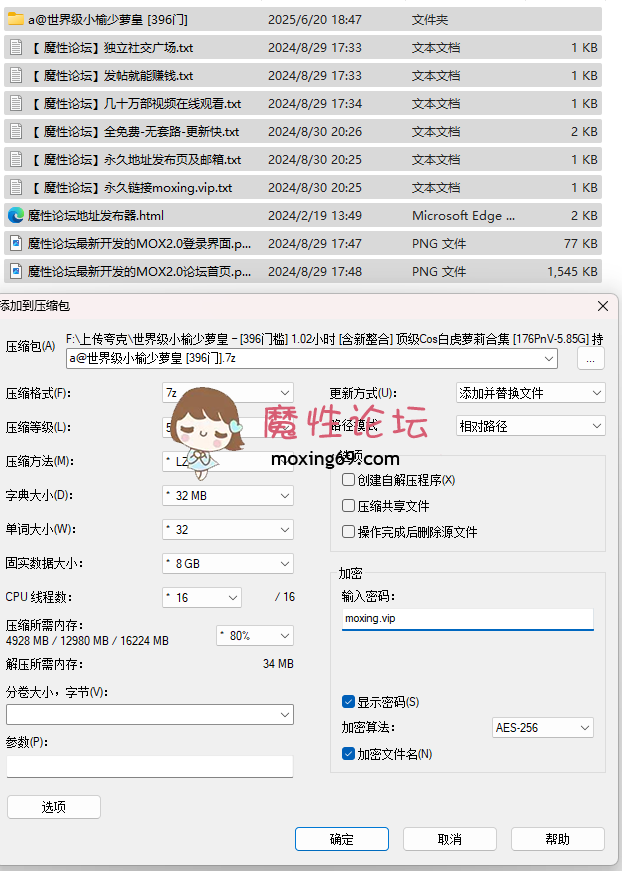Open the 加密算法 AES-256 dropdown
The image size is (622, 871).
[x=543, y=727]
